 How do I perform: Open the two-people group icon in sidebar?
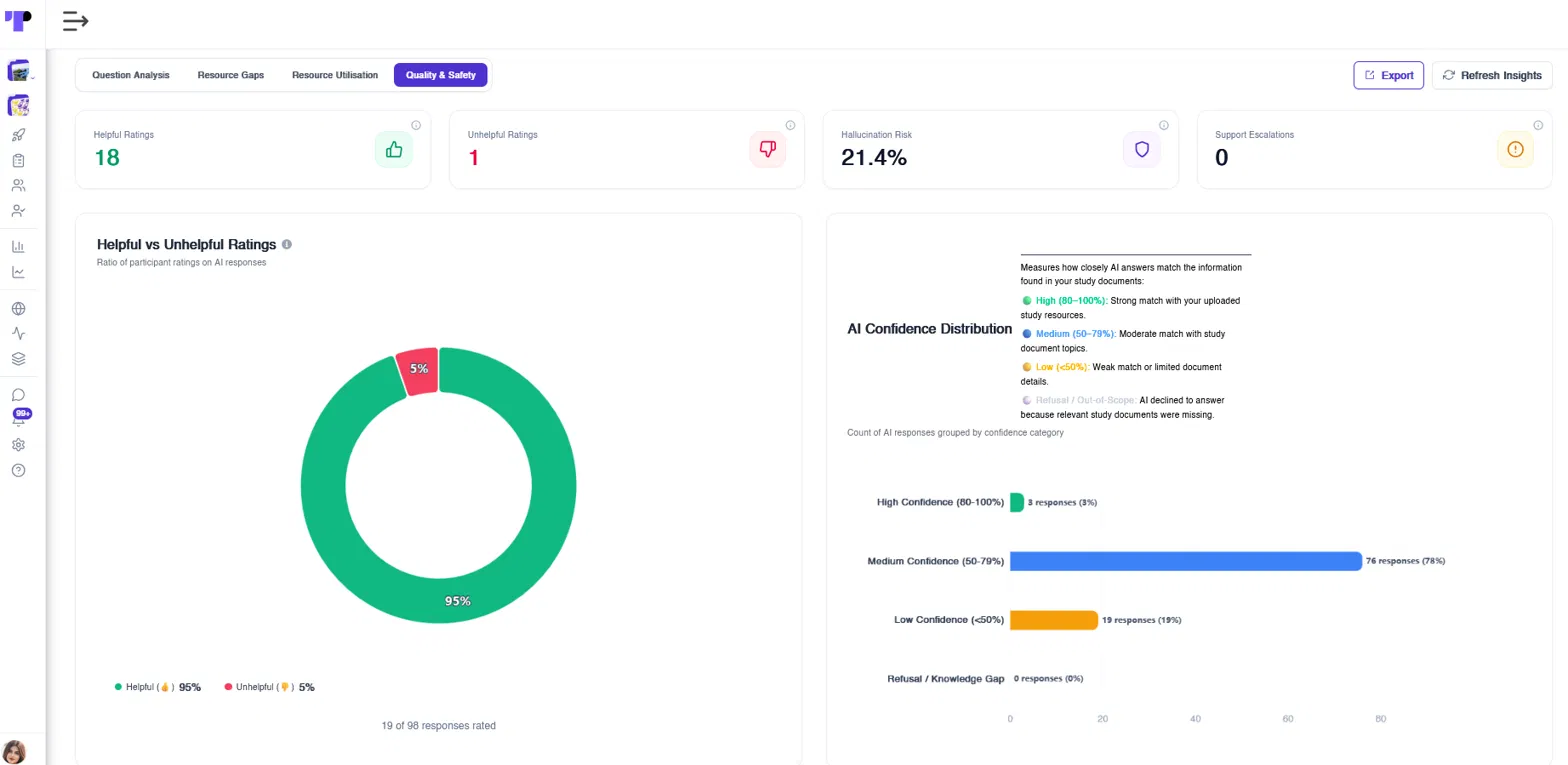[x=18, y=185]
